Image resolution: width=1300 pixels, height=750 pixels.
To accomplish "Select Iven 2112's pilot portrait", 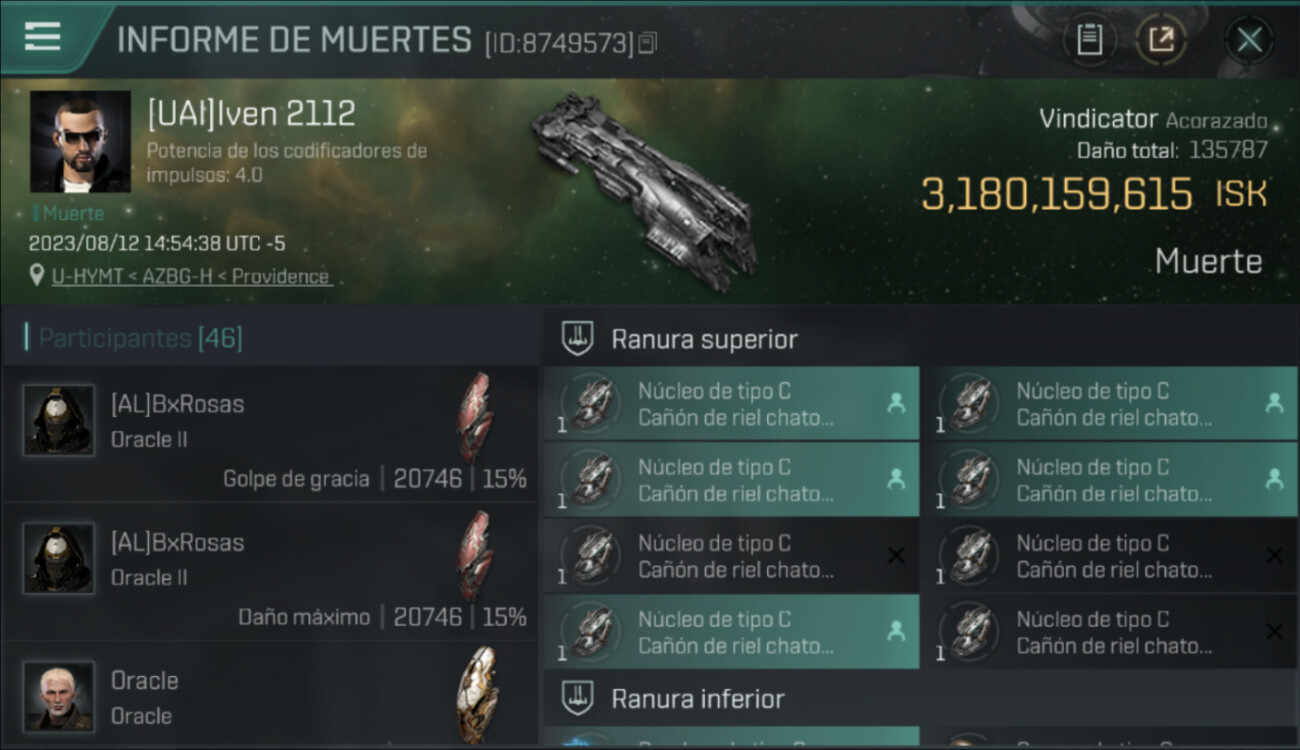I will coord(80,141).
